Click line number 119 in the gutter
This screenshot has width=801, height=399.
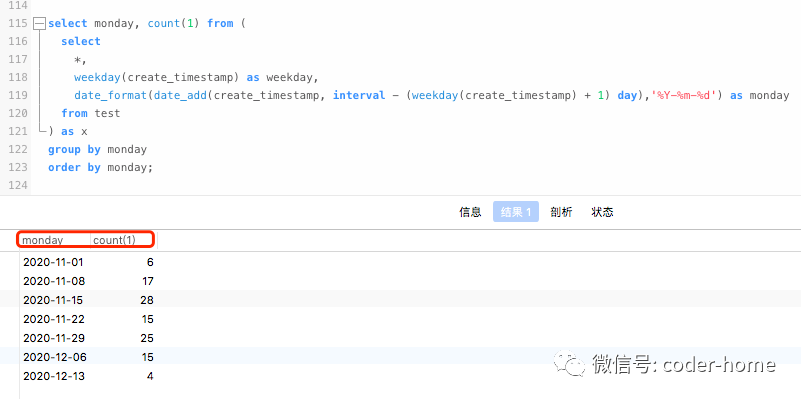pos(18,95)
